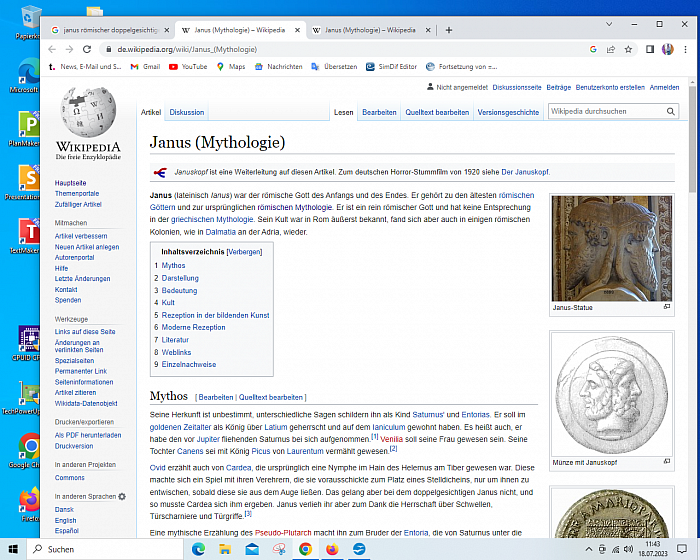
Task: Switch to the Google search tab
Action: click(x=111, y=30)
